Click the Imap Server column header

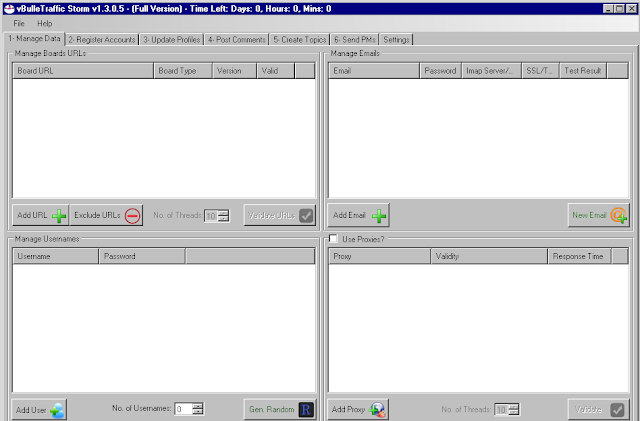[492, 71]
